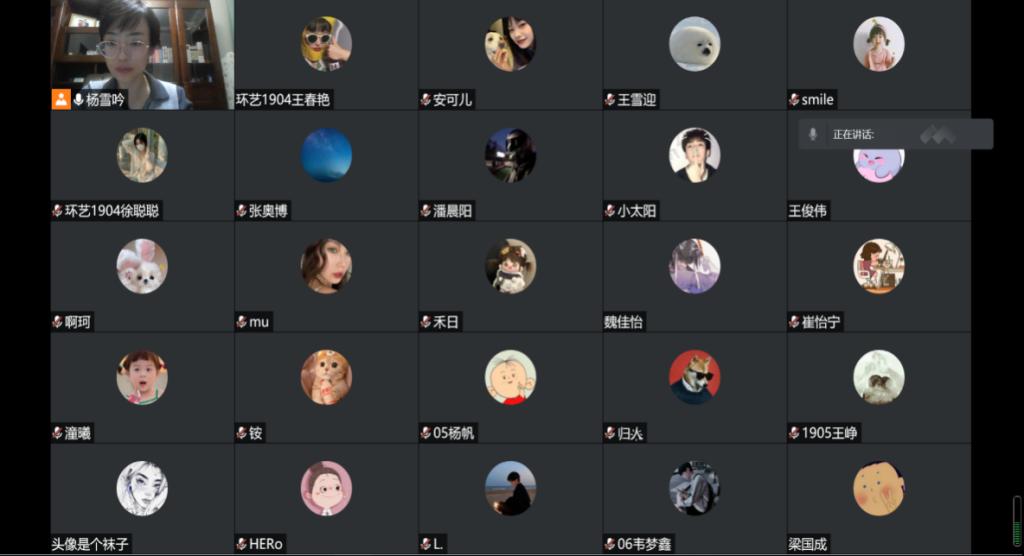Screen dimensions: 1024x556
Task: Click the name label 魏佳怡
Action: [624, 321]
